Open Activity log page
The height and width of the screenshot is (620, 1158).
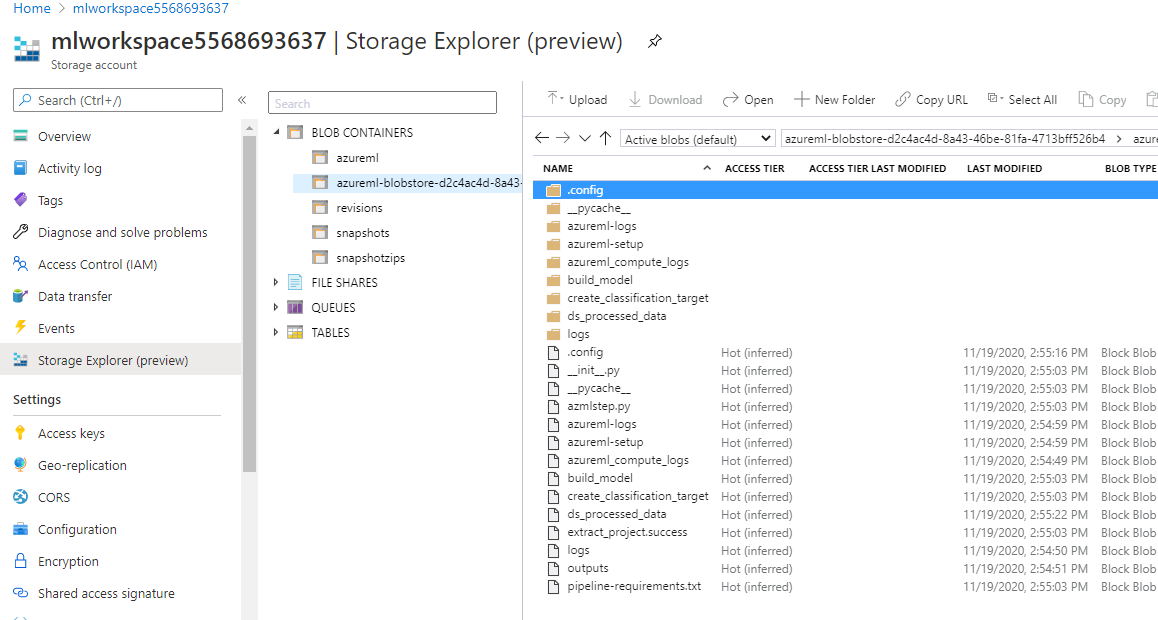[x=70, y=168]
